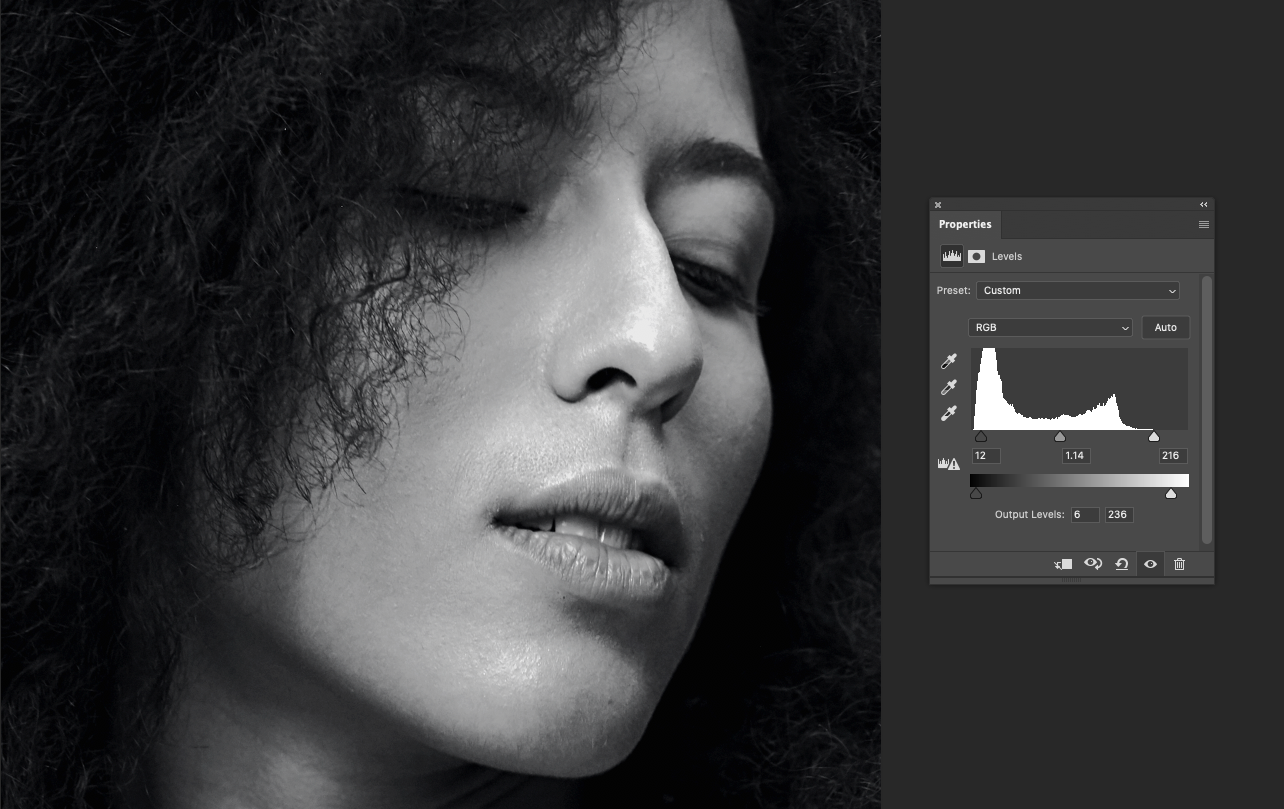The height and width of the screenshot is (809, 1284).
Task: Select the Output Levels value showing 6
Action: click(1085, 514)
